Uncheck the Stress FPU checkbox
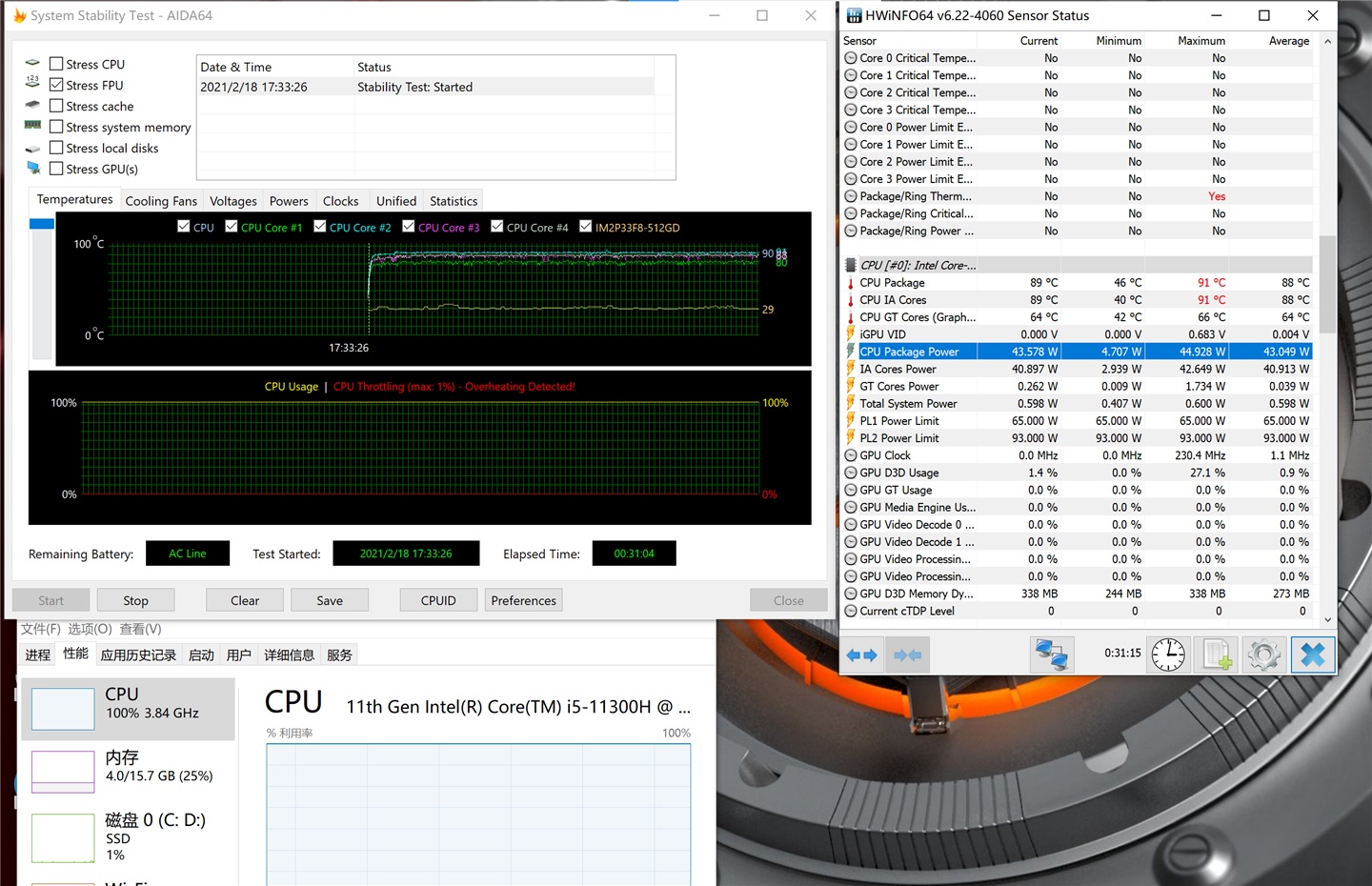Viewport: 1372px width, 886px height. pos(56,85)
